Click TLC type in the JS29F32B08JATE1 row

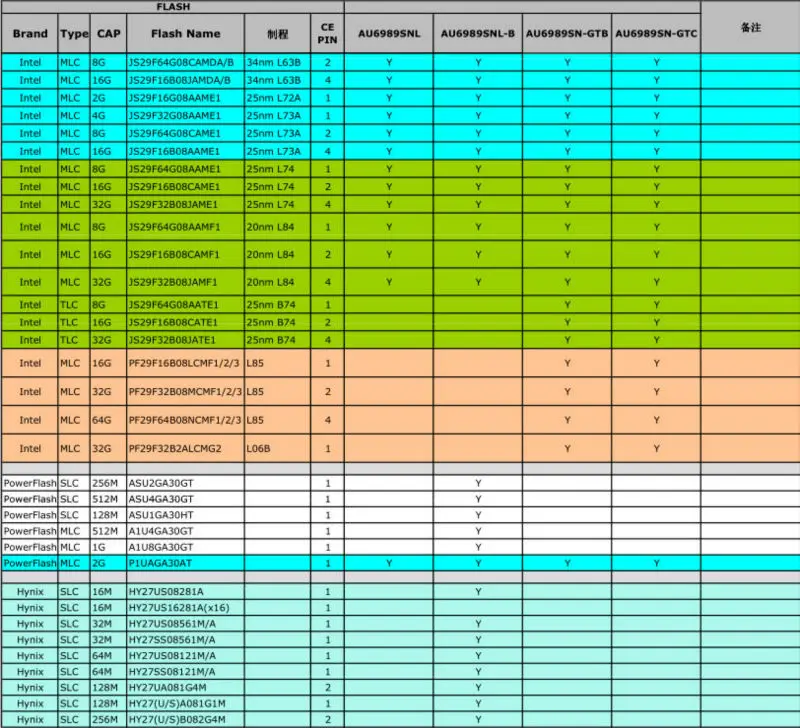click(x=74, y=340)
